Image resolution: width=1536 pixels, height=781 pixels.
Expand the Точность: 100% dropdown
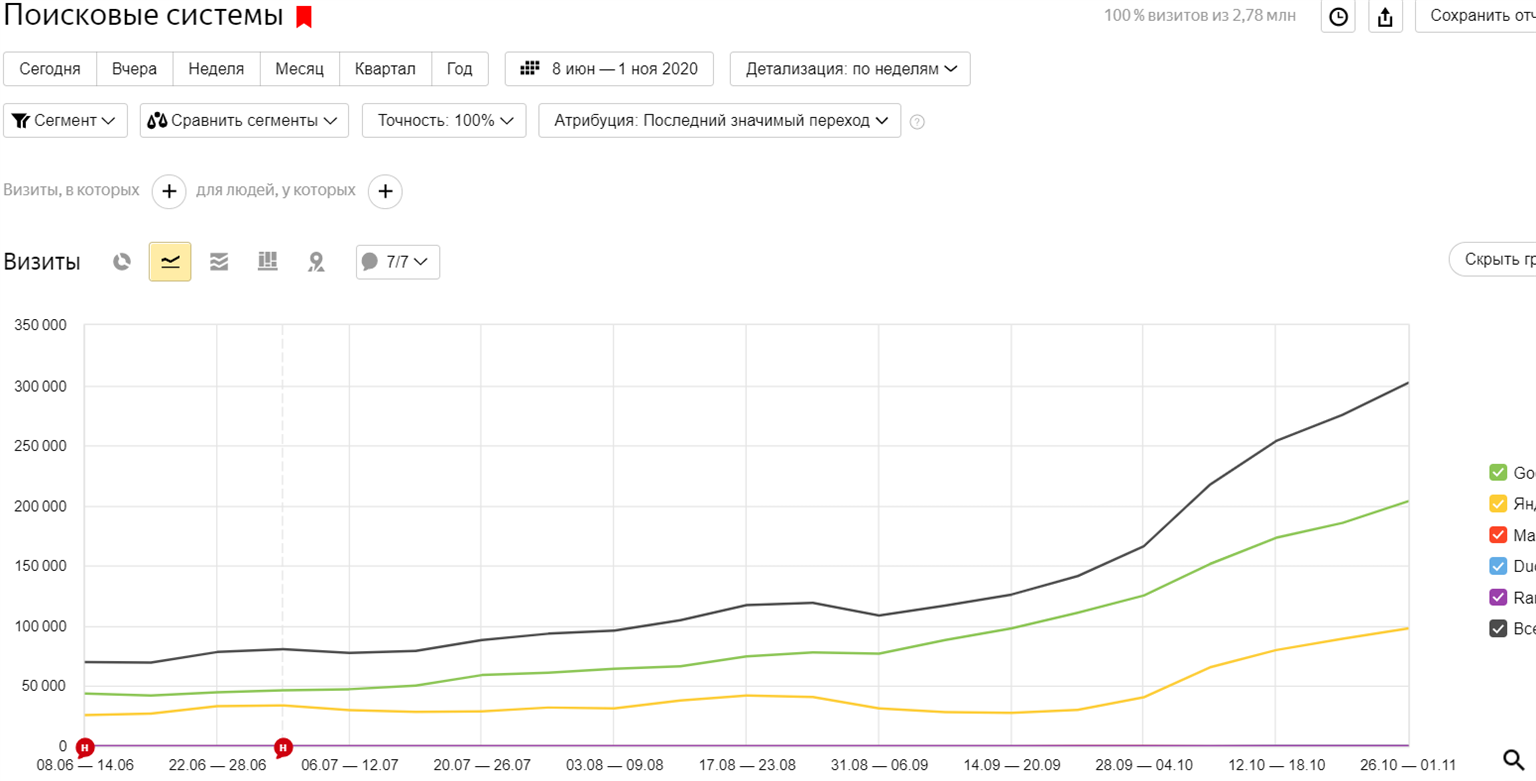[x=444, y=121]
